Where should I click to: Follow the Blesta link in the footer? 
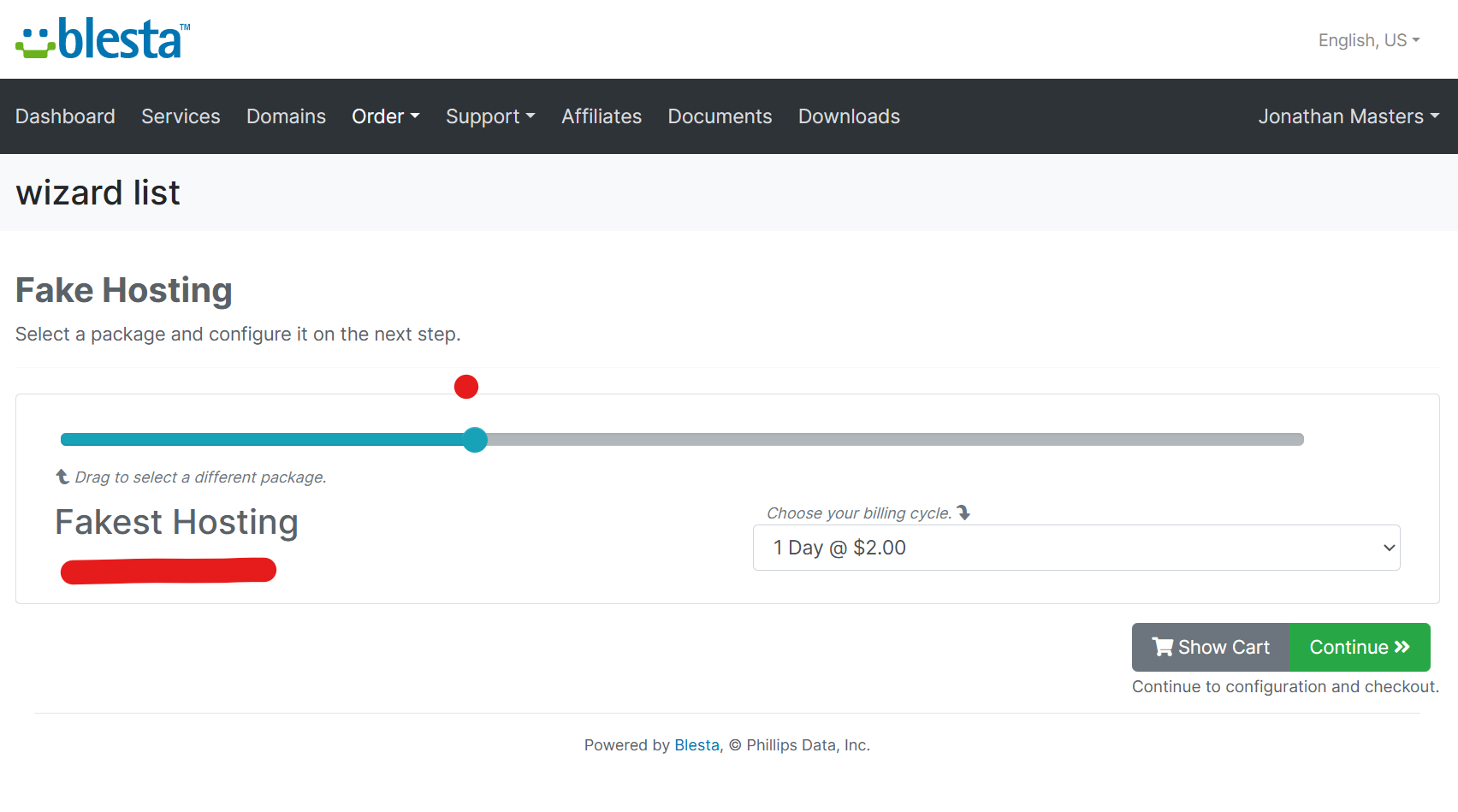(x=696, y=745)
